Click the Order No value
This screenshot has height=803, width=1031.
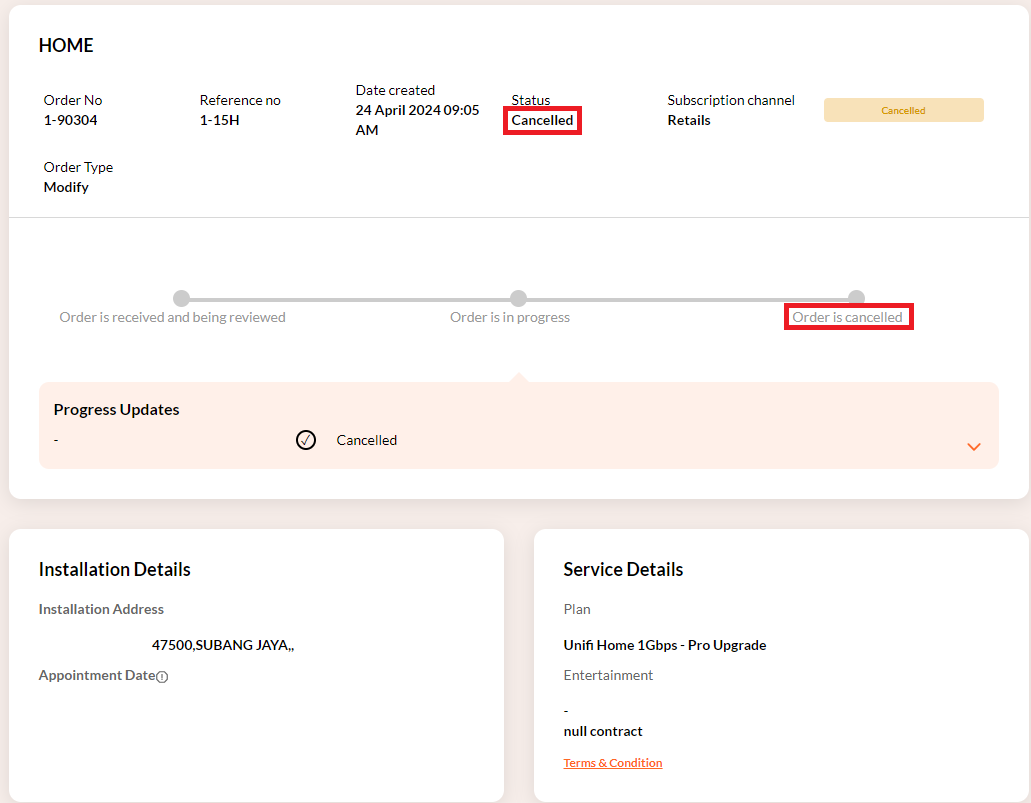(x=95, y=120)
